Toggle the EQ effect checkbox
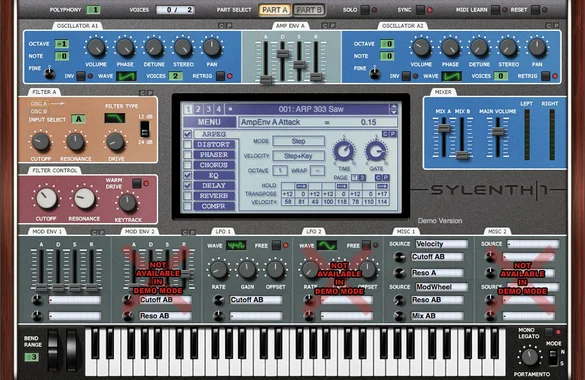This screenshot has width=585, height=380. [x=188, y=175]
